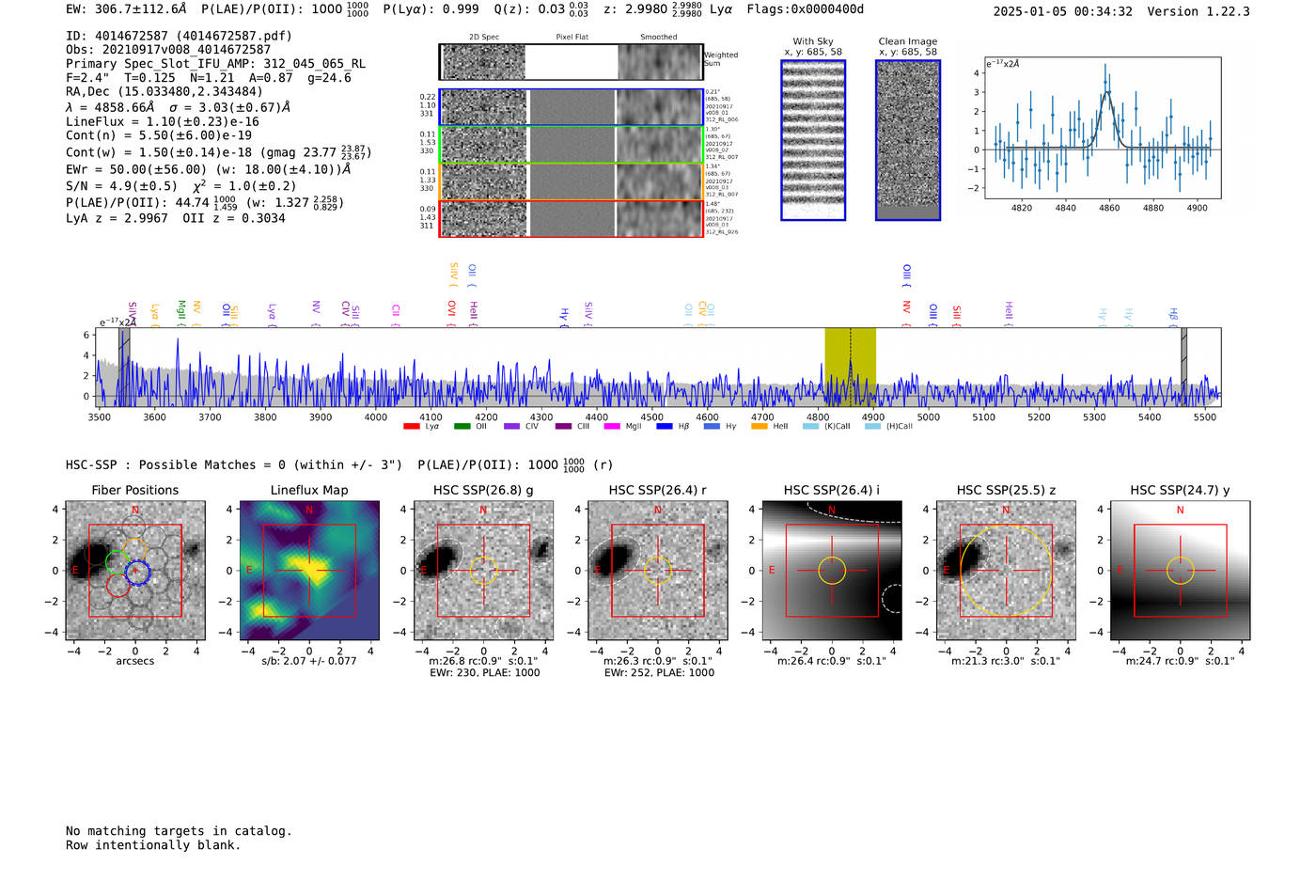
Task: Select the HSC SSP(26.4) r image
Action: (658, 571)
